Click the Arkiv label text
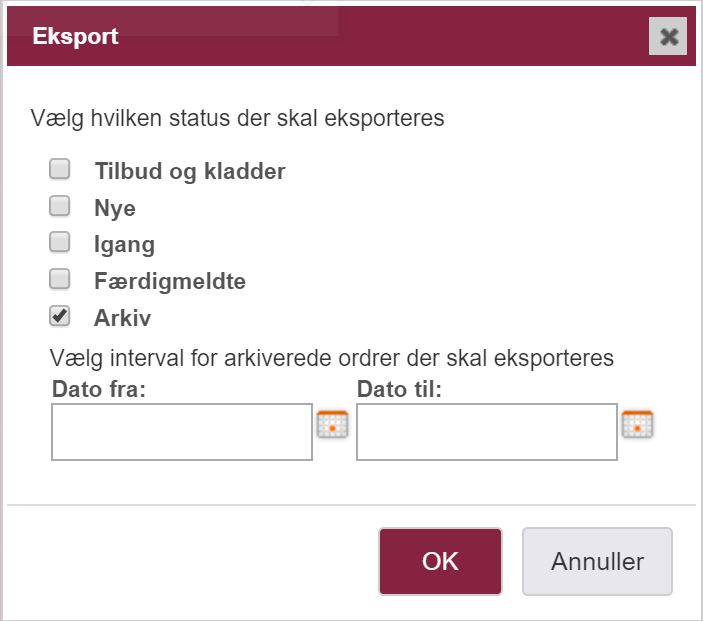Viewport: 703px width, 621px height. pos(122,318)
